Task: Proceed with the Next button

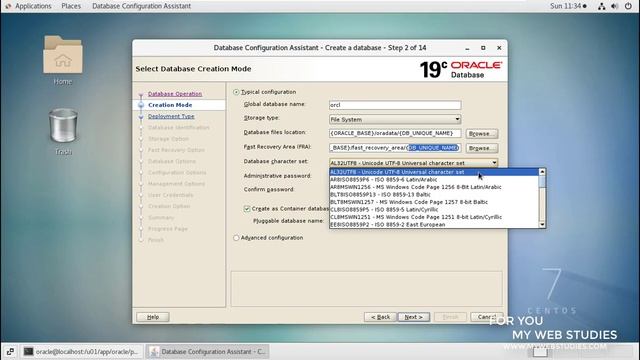Action: 413,317
